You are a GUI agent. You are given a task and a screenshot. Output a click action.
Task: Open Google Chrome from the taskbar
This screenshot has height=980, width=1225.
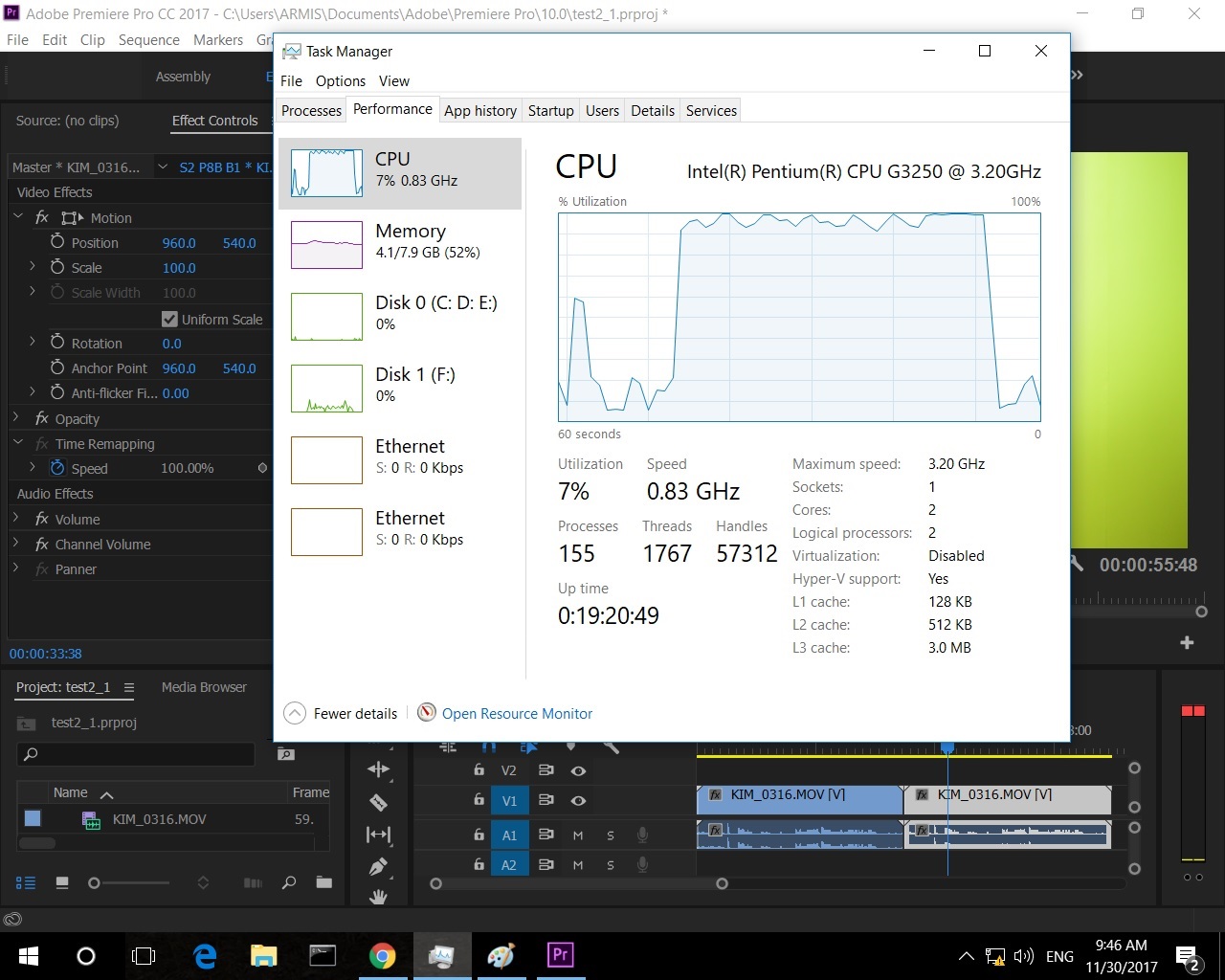pyautogui.click(x=382, y=955)
